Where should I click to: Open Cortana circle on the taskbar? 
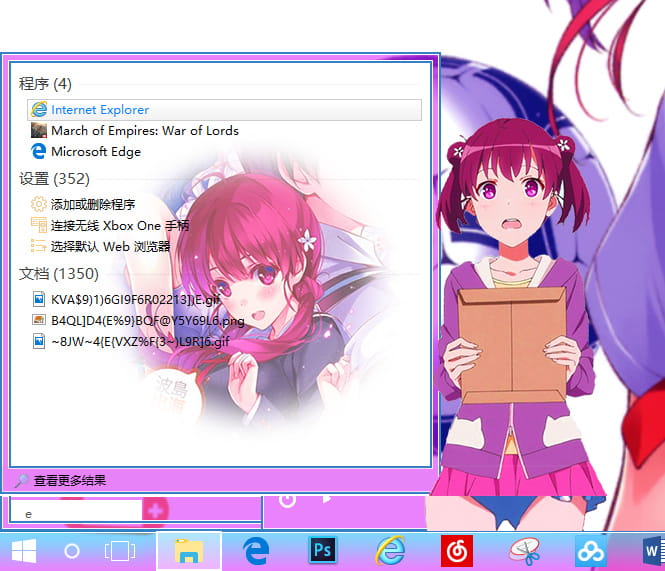72,551
